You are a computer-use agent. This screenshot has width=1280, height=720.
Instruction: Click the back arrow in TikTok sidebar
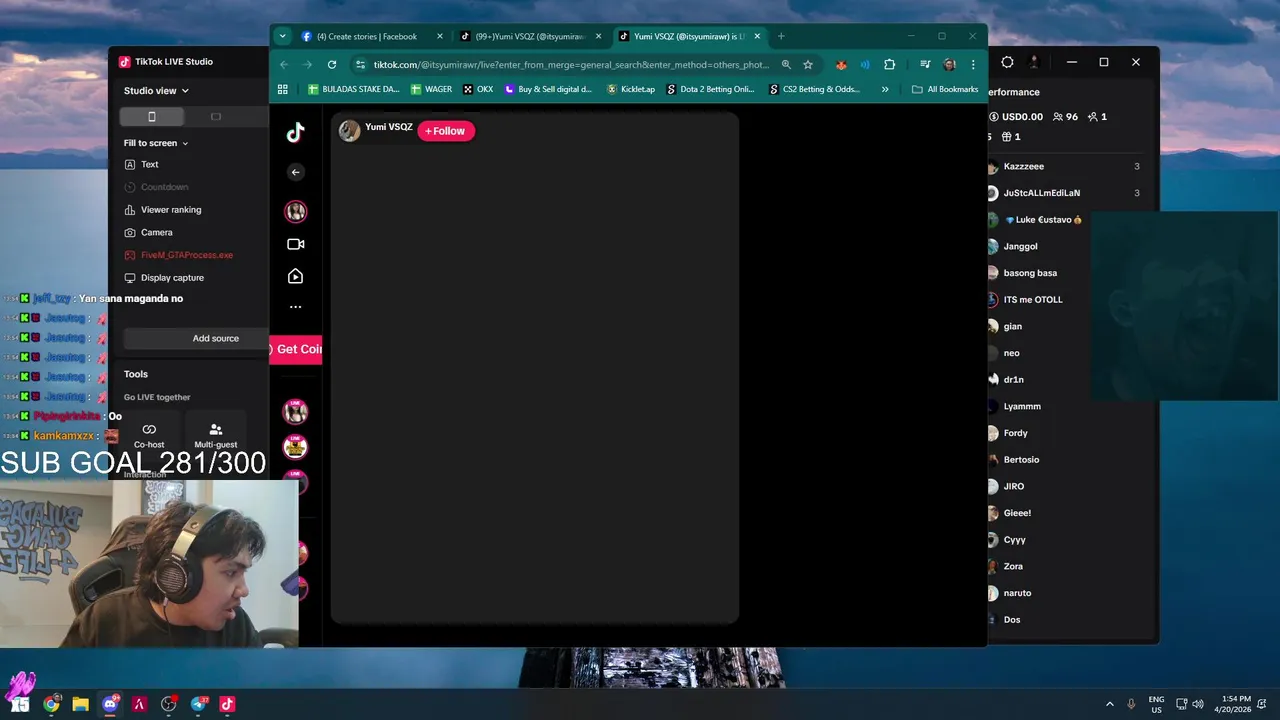click(295, 172)
